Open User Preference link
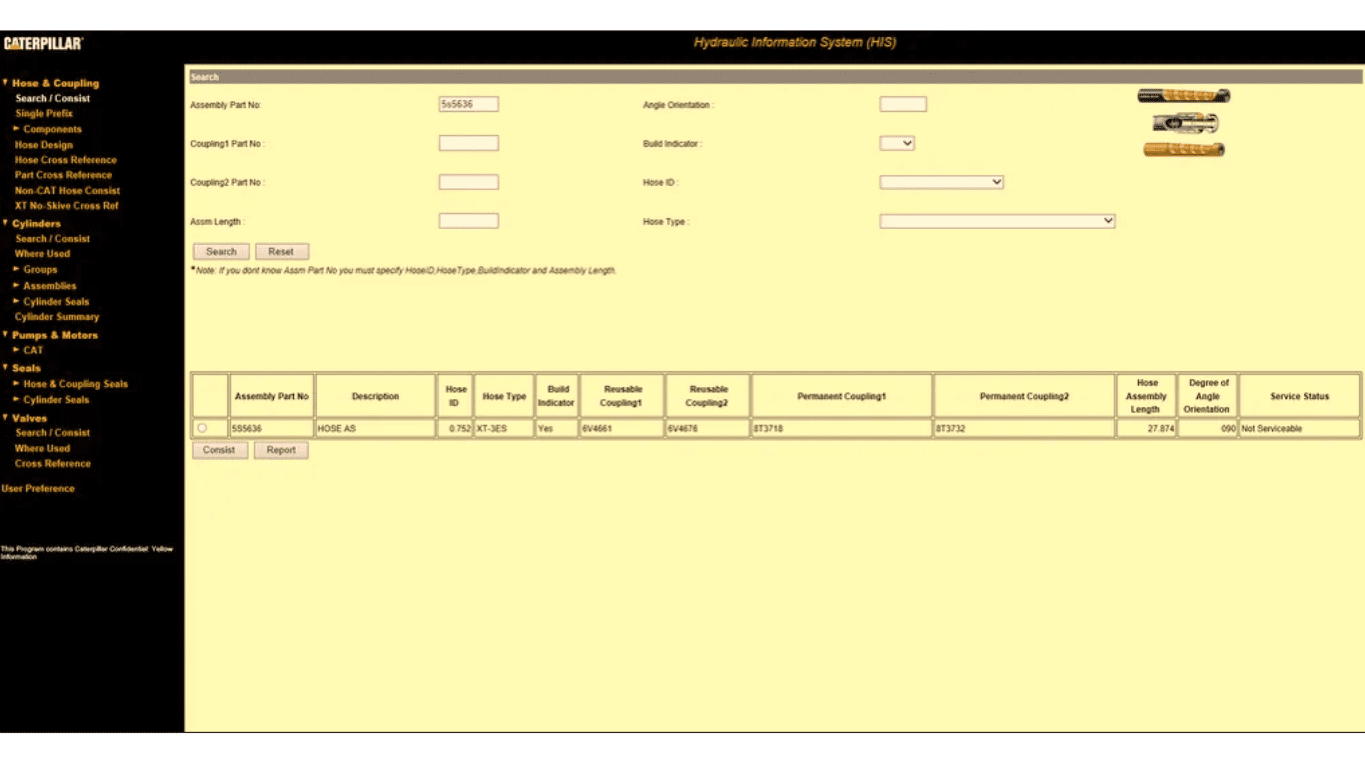The height and width of the screenshot is (767, 1365). pyautogui.click(x=38, y=489)
